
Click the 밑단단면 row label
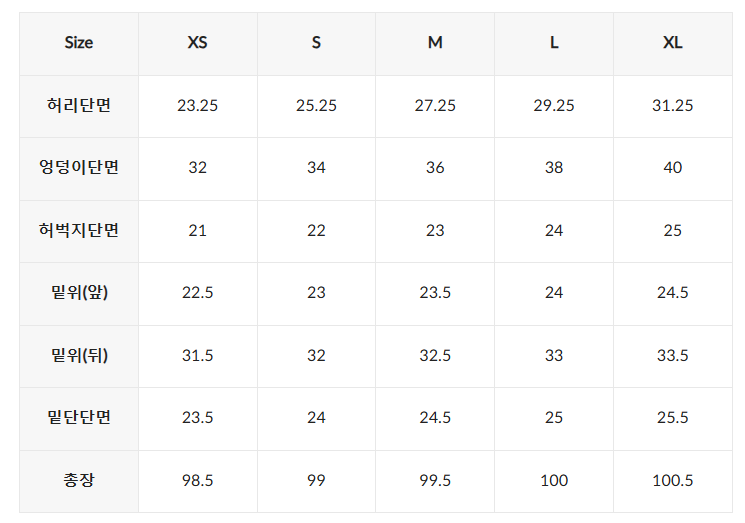coord(79,418)
